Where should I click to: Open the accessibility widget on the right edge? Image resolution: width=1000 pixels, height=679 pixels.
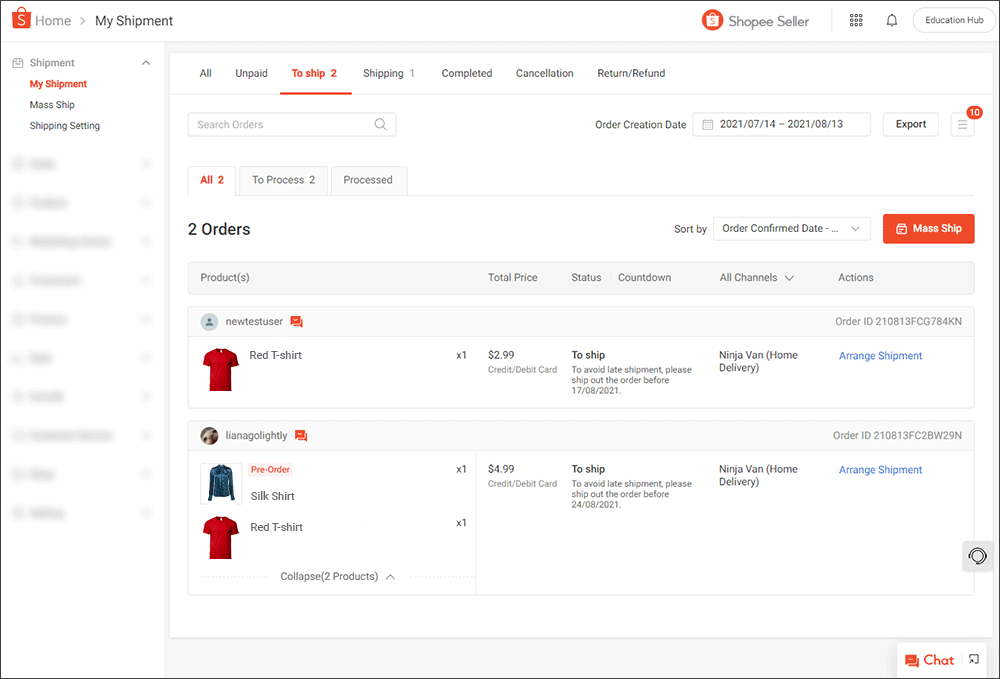point(977,556)
